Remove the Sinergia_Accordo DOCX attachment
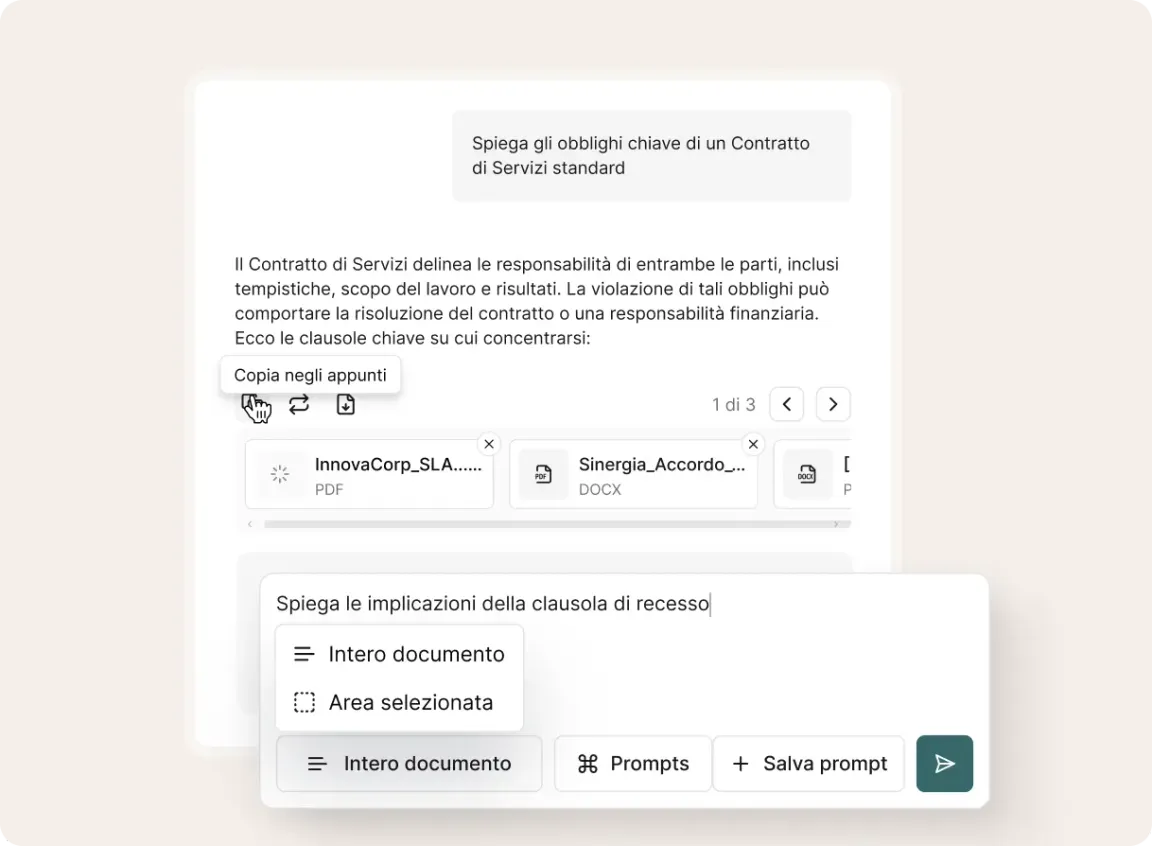 (753, 444)
